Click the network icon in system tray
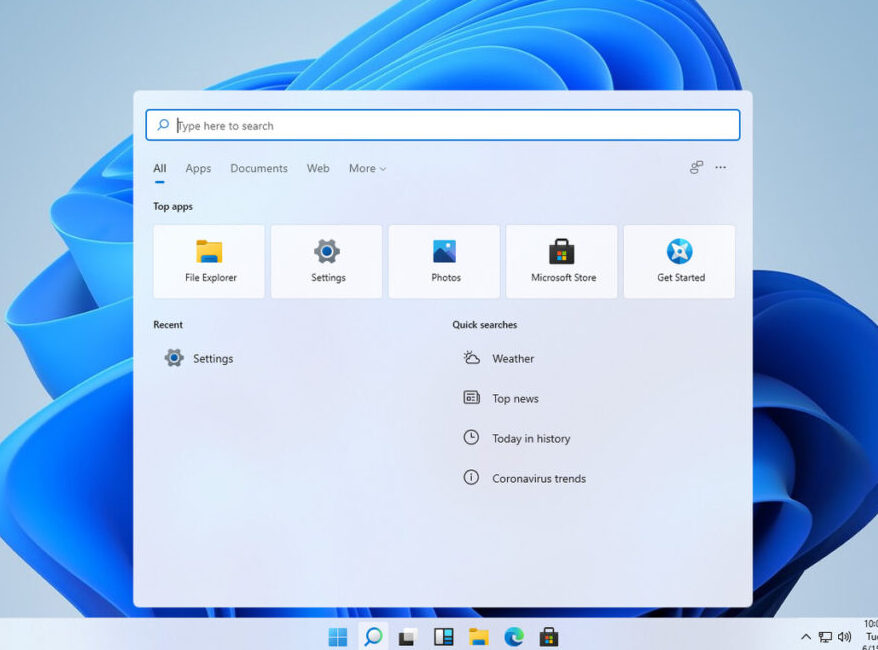This screenshot has height=650, width=878. tap(825, 637)
